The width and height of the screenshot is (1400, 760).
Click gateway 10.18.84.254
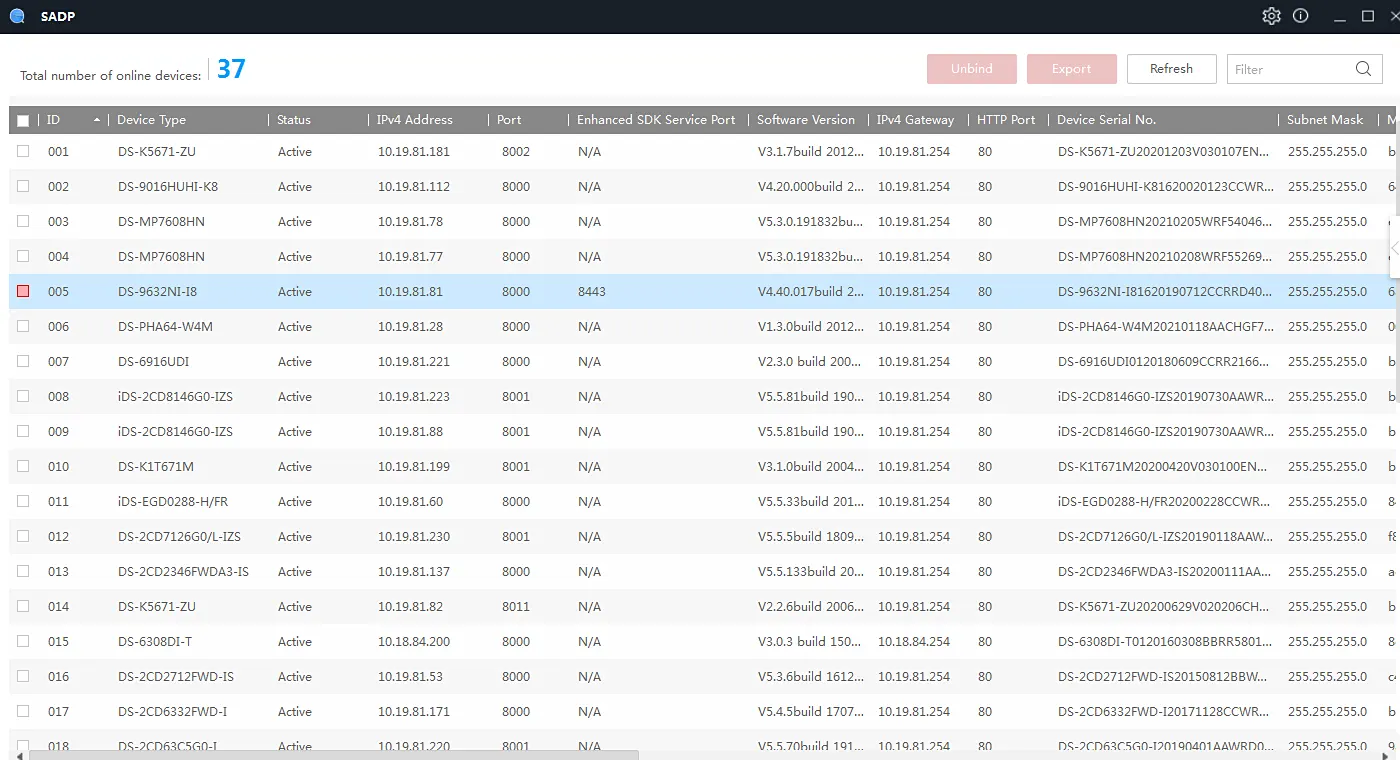pos(914,642)
